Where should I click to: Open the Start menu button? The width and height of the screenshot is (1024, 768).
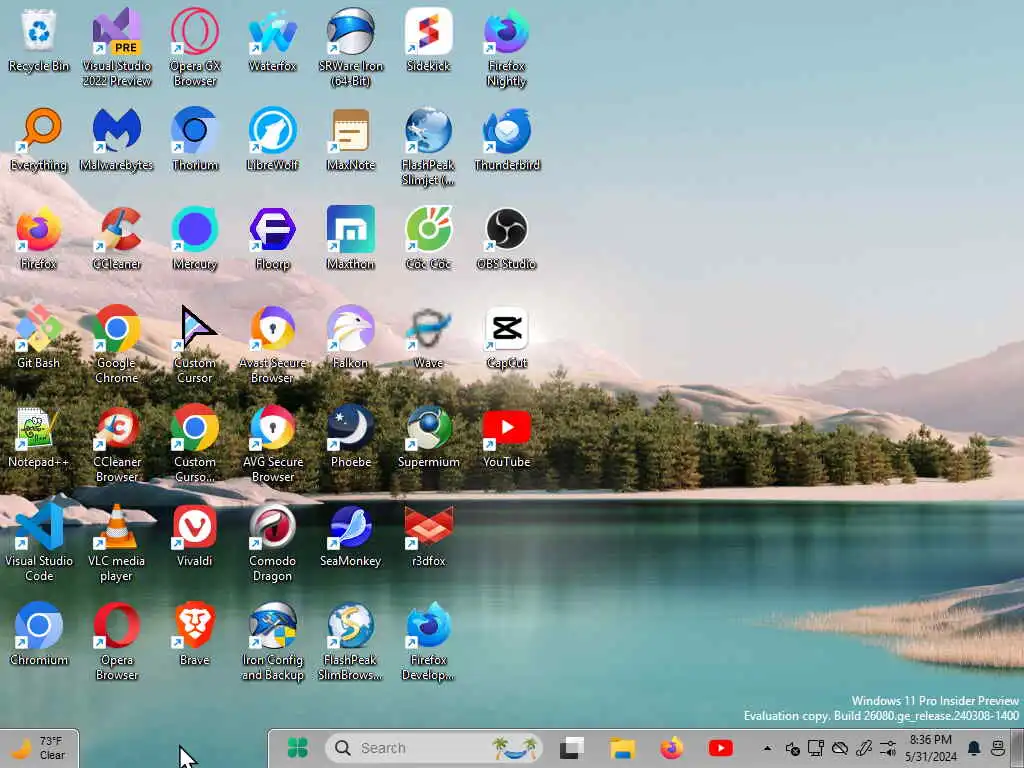tap(298, 748)
